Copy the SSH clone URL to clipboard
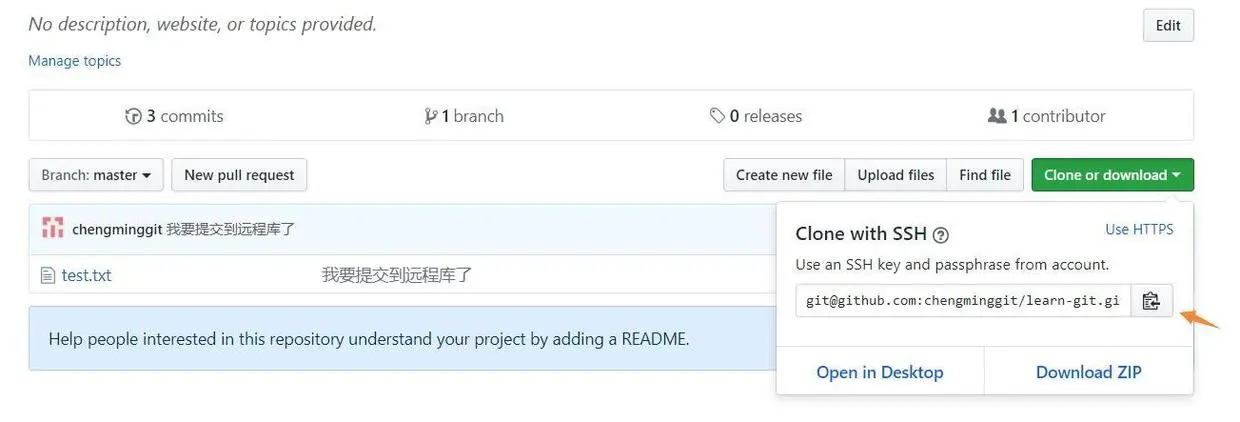The height and width of the screenshot is (422, 1240). 1151,301
